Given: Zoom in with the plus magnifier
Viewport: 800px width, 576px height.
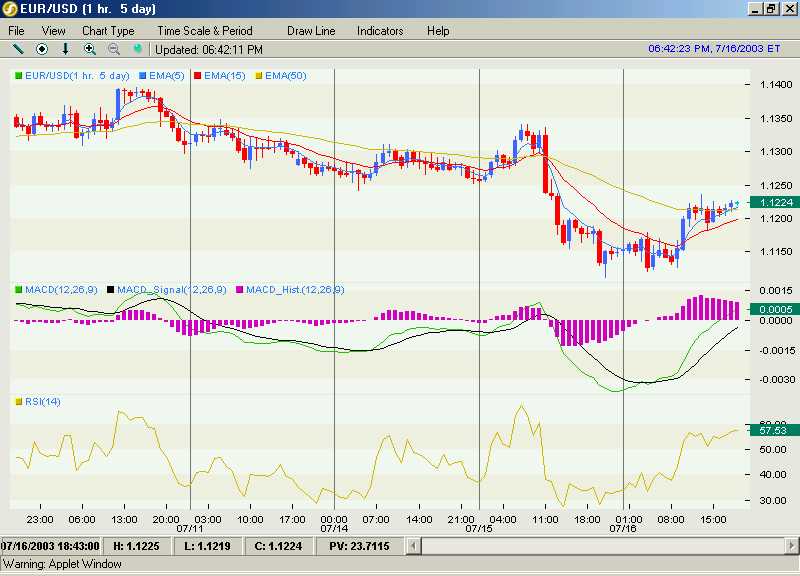Looking at the screenshot, I should pos(90,49).
